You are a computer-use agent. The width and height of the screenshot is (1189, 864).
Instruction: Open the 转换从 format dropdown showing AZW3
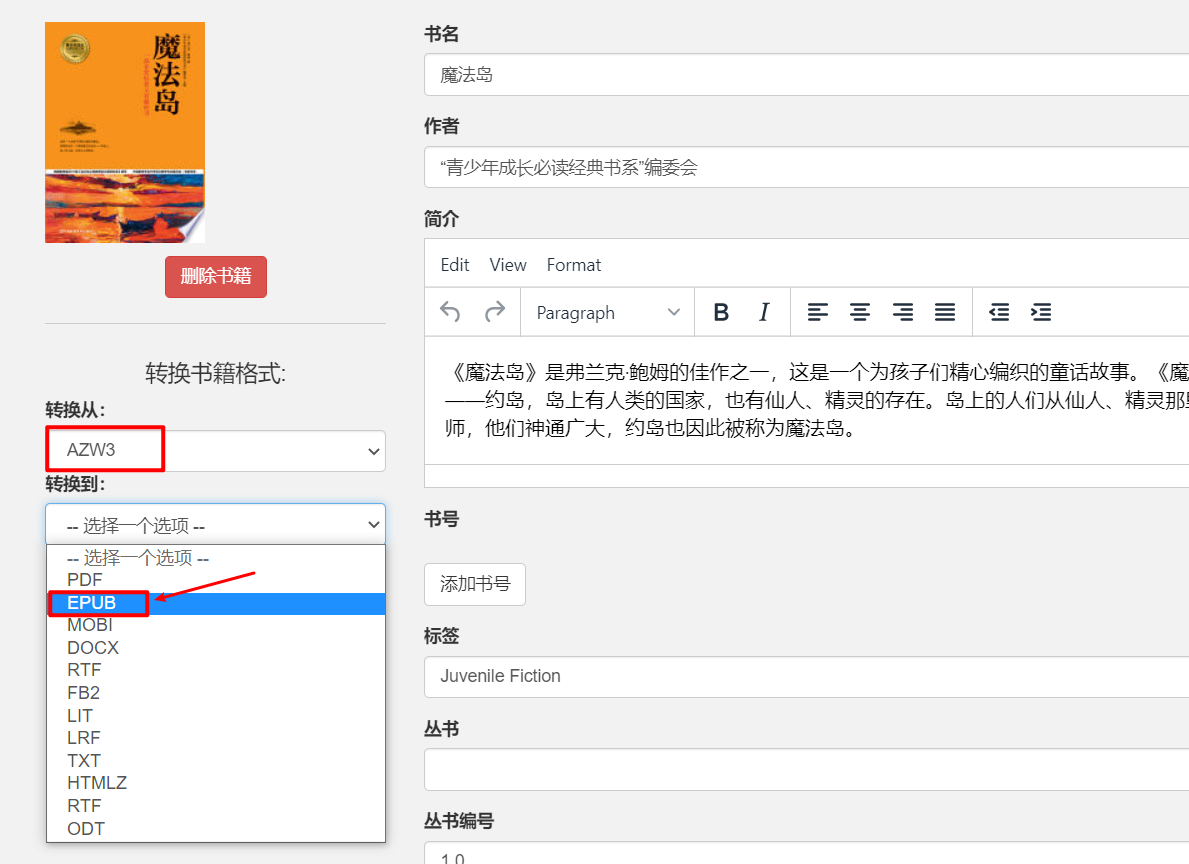click(214, 451)
